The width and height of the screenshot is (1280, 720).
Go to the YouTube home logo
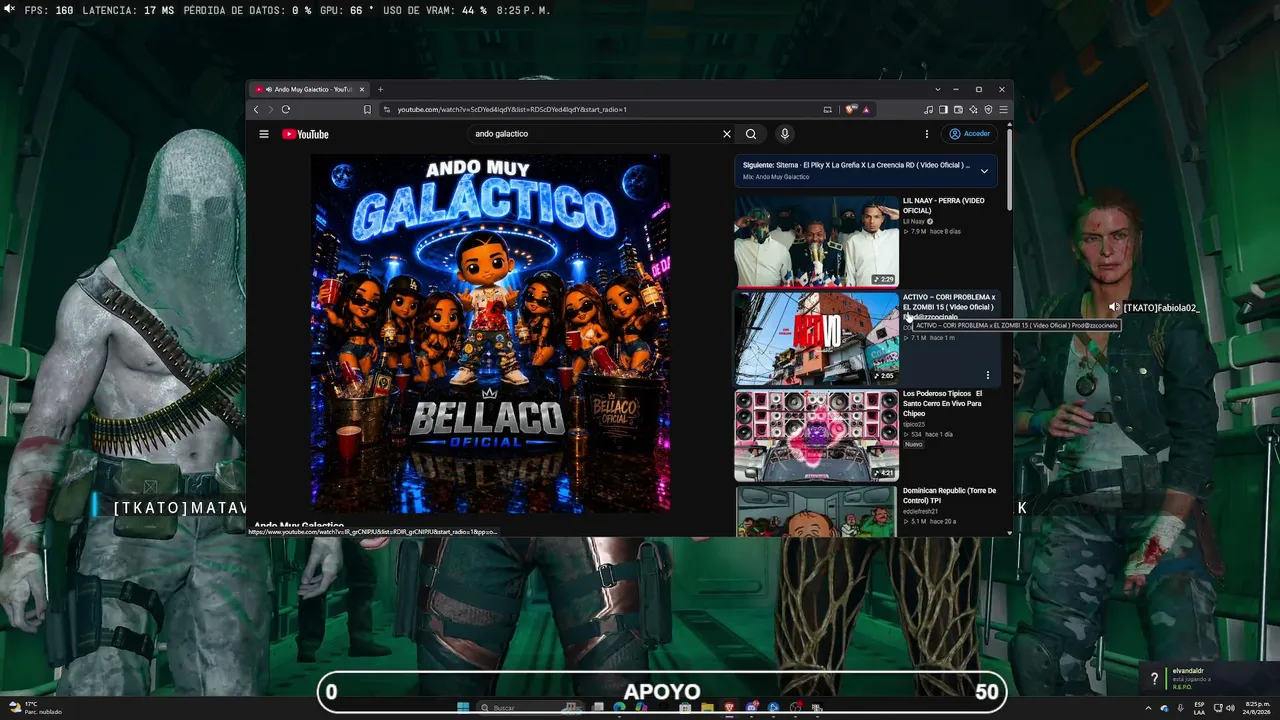tap(305, 134)
